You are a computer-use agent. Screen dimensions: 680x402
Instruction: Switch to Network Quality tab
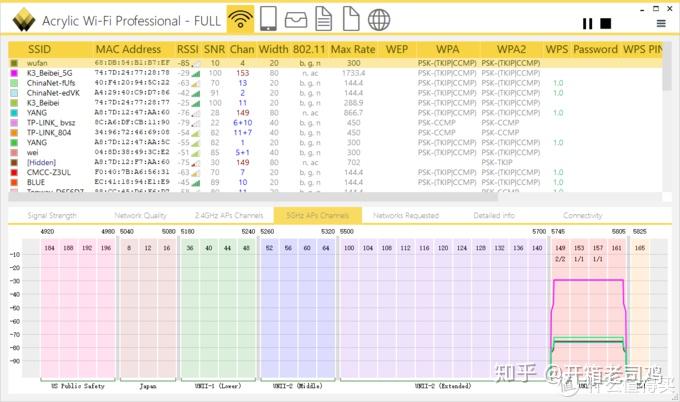pos(141,216)
